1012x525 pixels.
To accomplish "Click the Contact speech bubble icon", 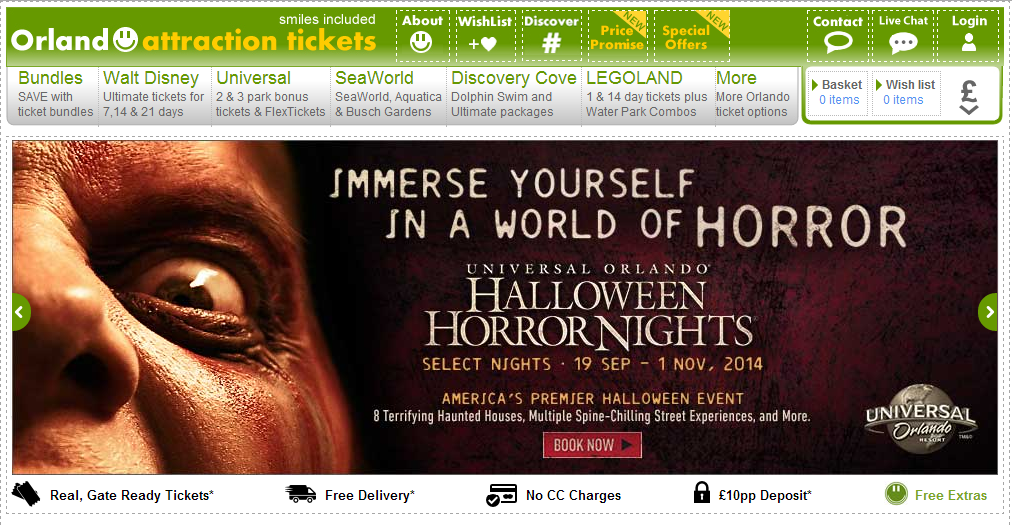I will pos(838,43).
